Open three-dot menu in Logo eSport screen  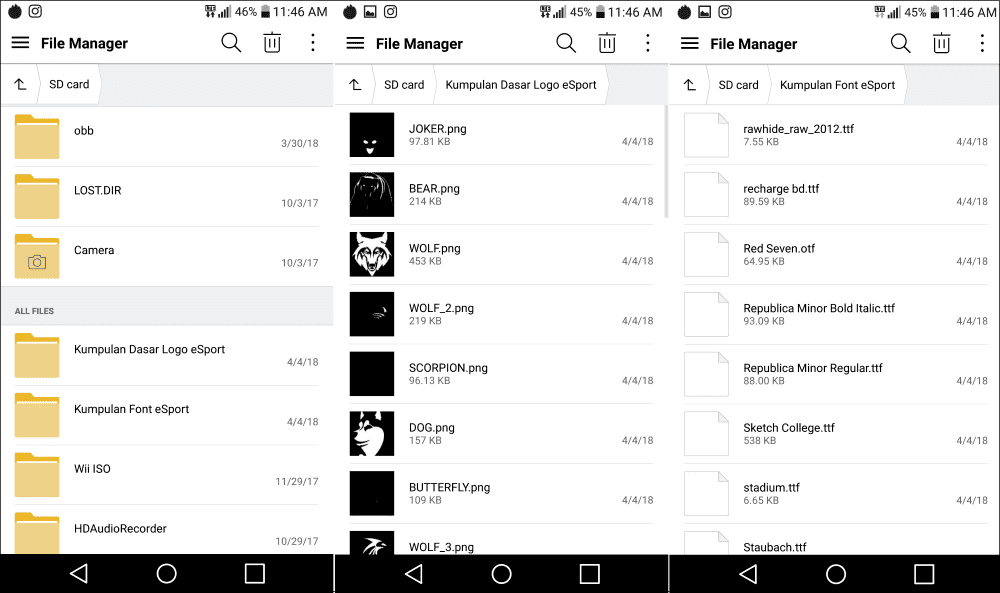(x=647, y=43)
